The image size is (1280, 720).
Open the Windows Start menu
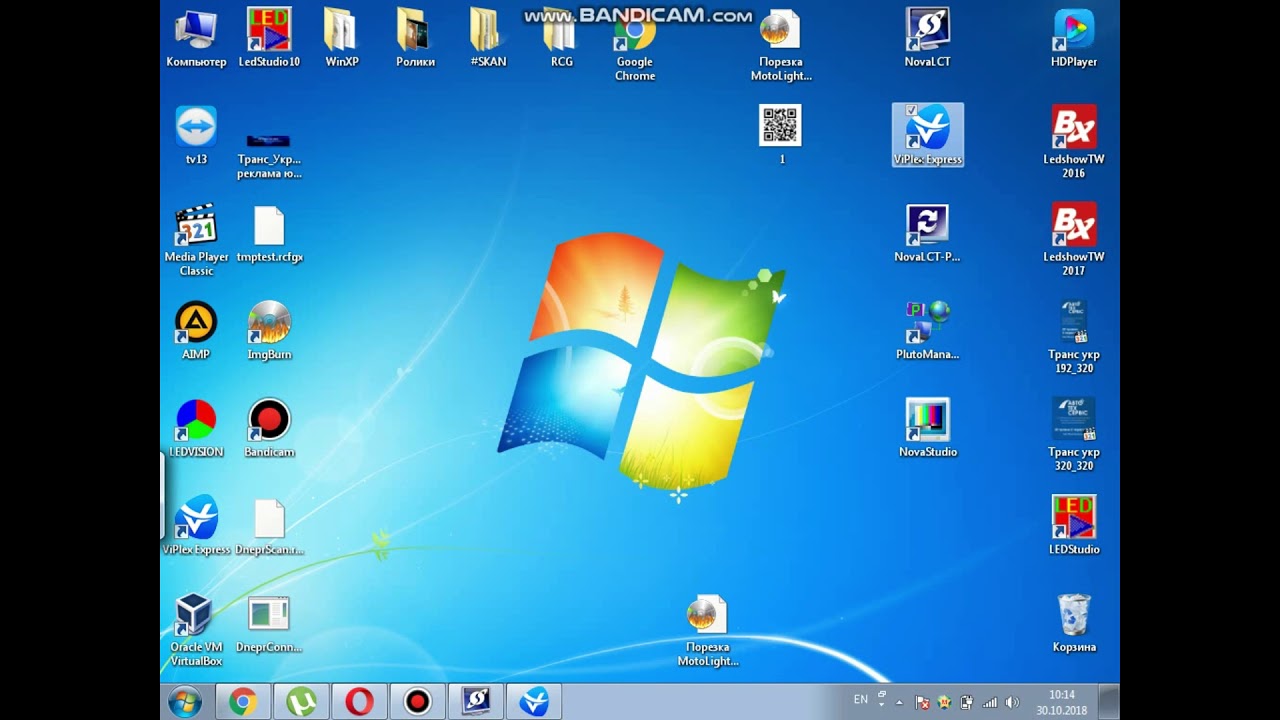(x=184, y=702)
